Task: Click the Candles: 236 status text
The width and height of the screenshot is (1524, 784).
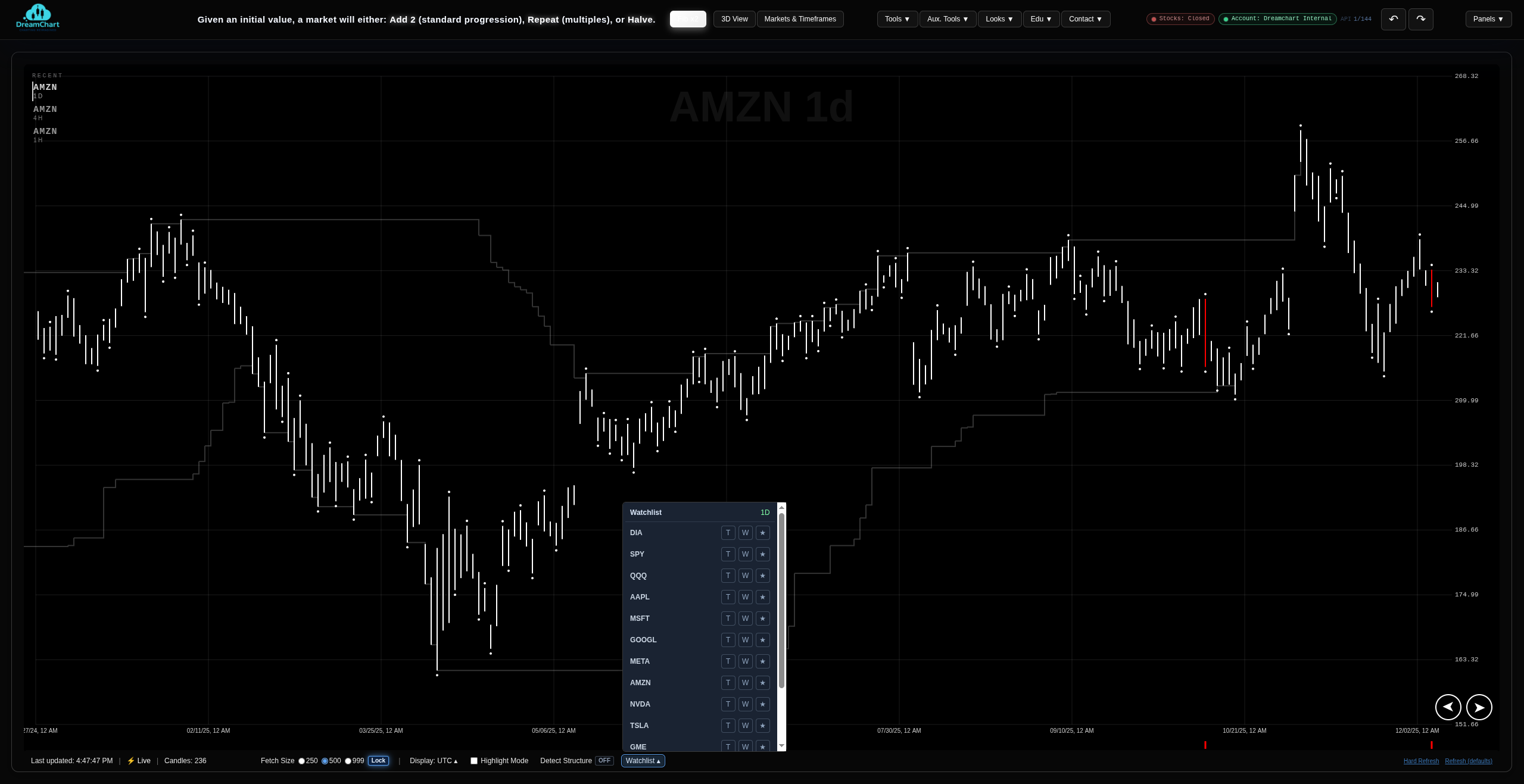Action: click(185, 761)
